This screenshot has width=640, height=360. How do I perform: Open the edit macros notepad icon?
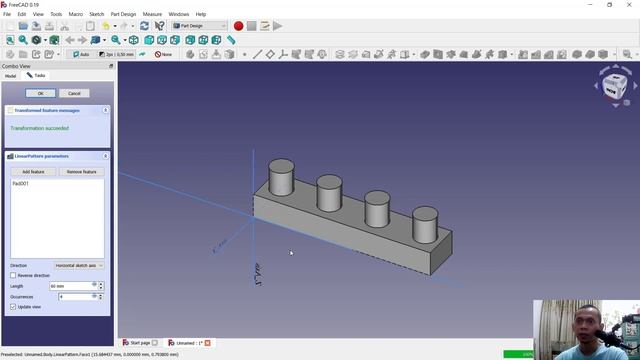click(264, 26)
